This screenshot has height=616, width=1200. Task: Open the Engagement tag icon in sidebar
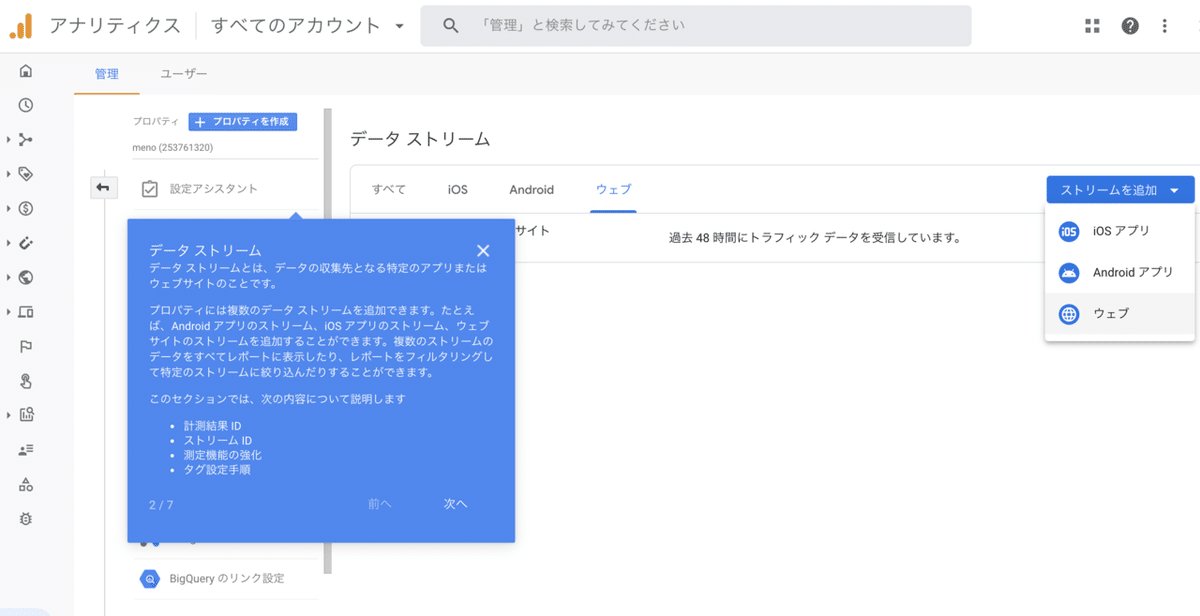(26, 174)
